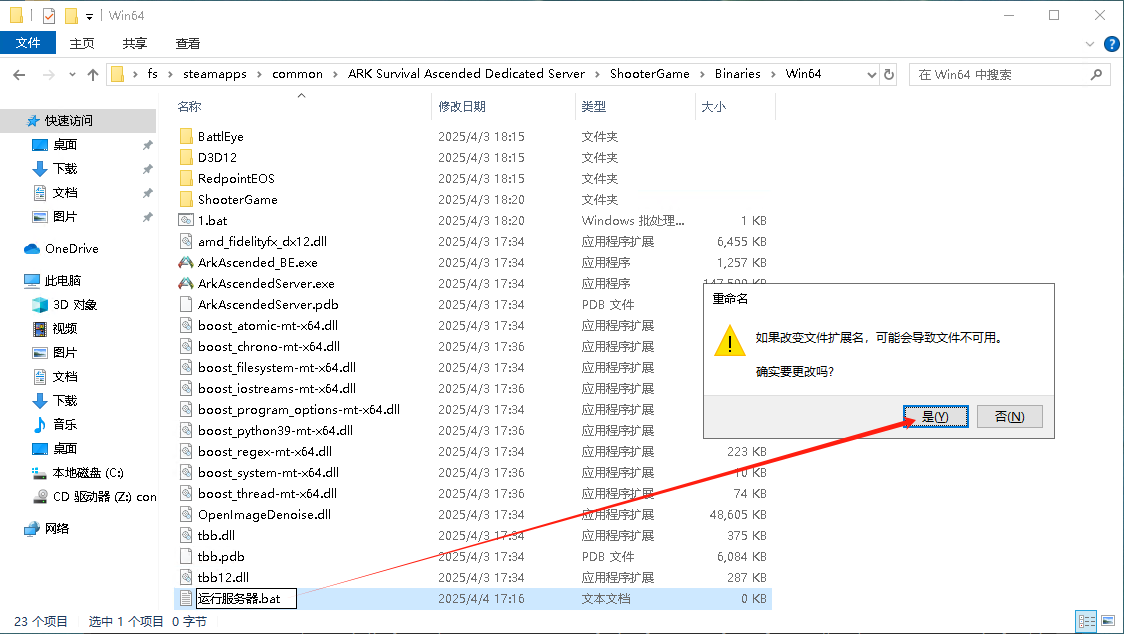The image size is (1124, 634).
Task: Click the ShooterGame breadcrumb segment
Action: (x=649, y=74)
